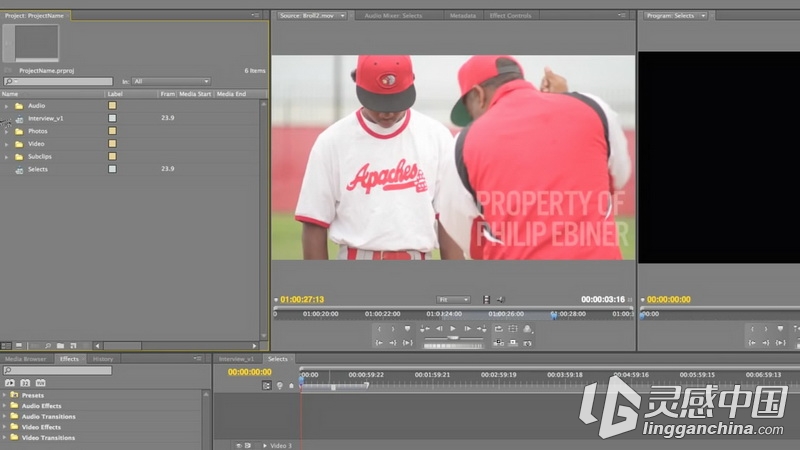Click Project panel horizontal scrollbar thumb
The width and height of the screenshot is (800, 450).
coord(122,346)
